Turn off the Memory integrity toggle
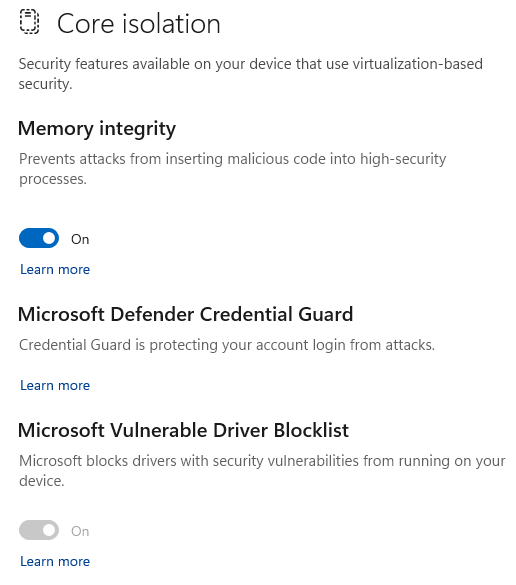516x585 pixels. click(39, 238)
